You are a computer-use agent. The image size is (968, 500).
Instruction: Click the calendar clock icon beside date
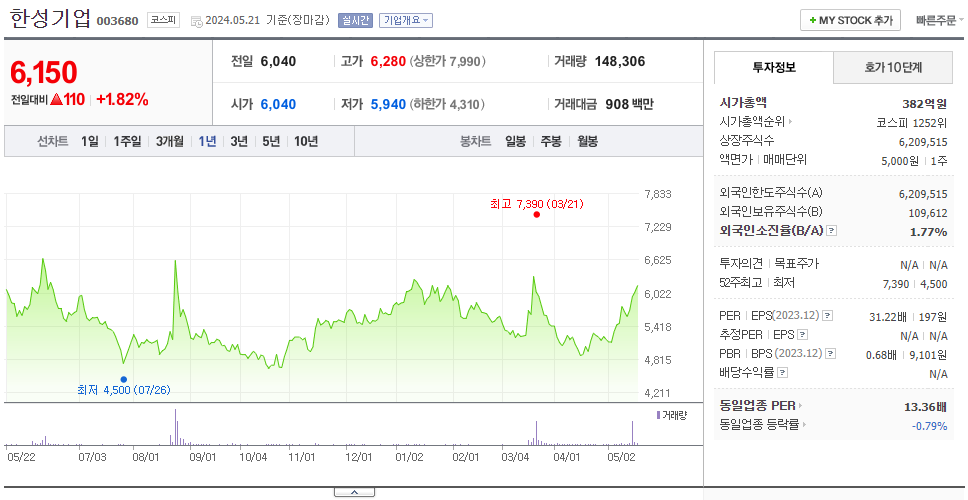[196, 21]
